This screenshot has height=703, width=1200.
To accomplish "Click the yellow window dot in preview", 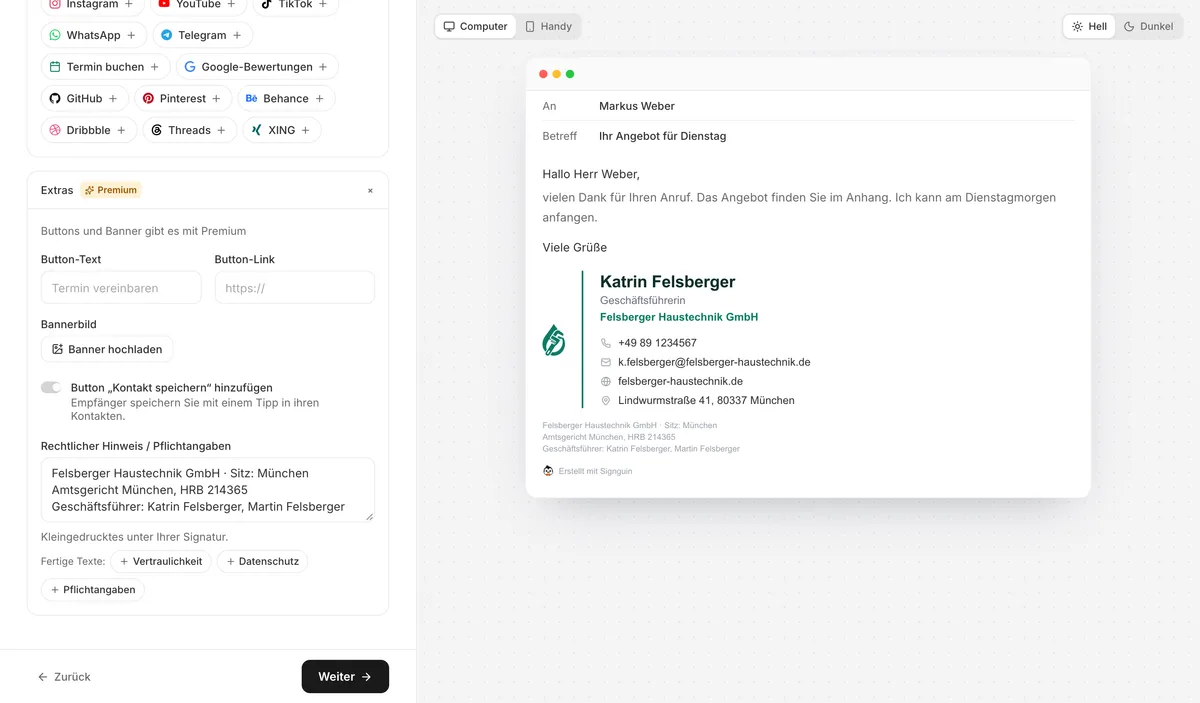I will 557,74.
